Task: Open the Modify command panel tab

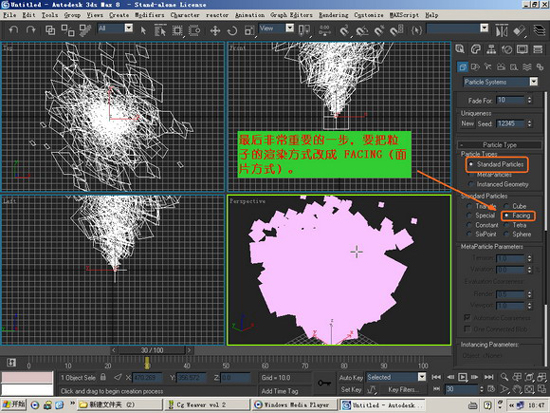Action: [476, 49]
